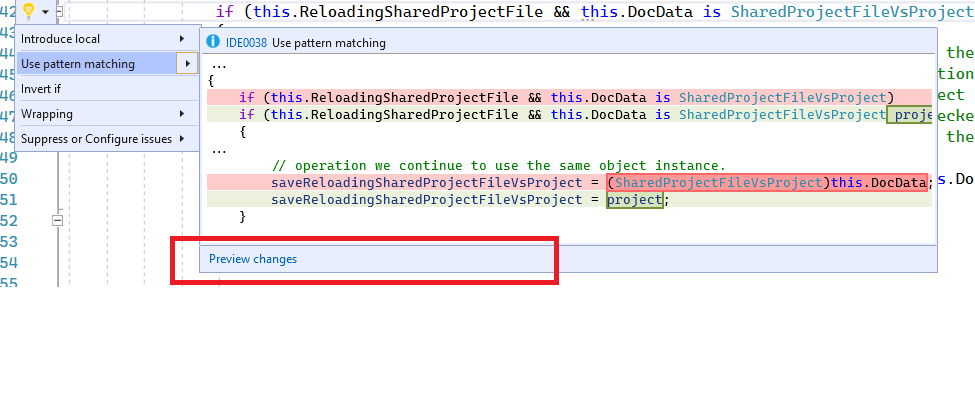This screenshot has width=975, height=393.
Task: Open the lightbulb dropdown arrow
Action: [45, 12]
